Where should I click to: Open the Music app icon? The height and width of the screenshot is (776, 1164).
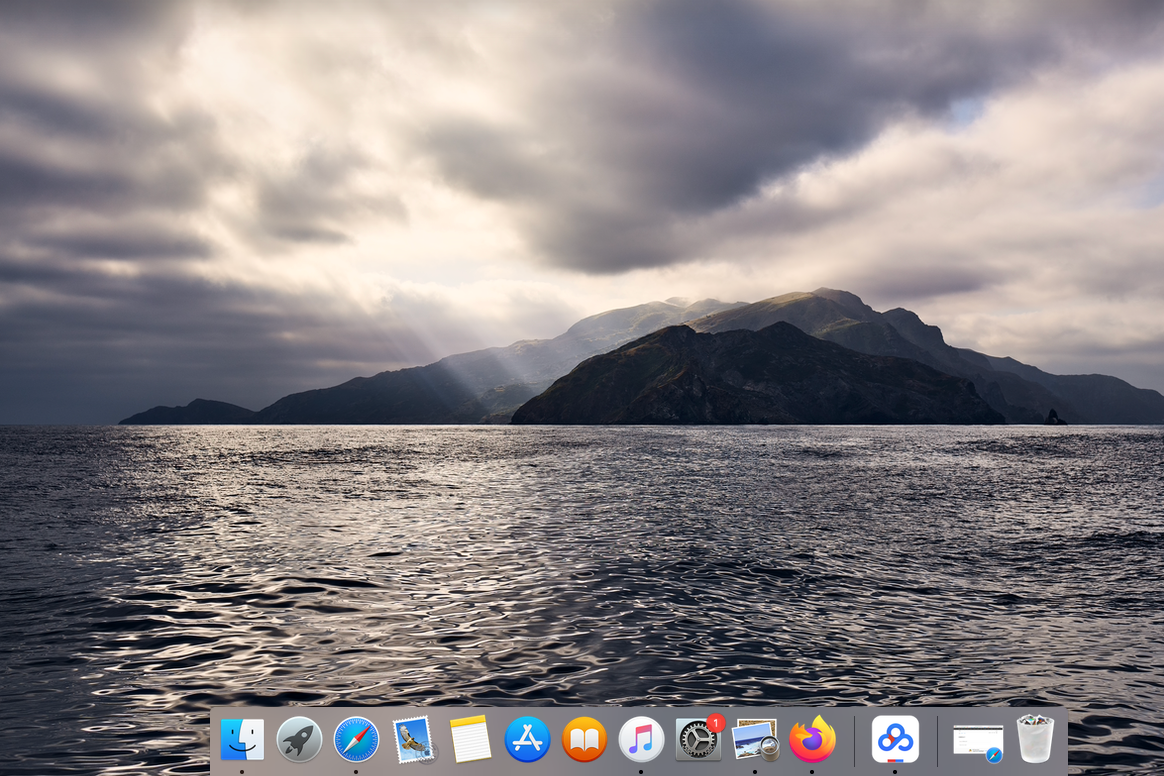641,740
